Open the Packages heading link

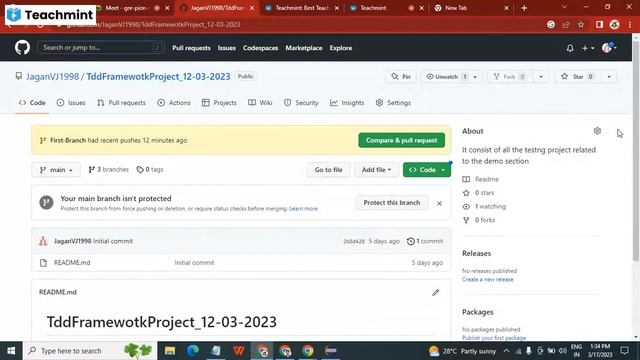click(478, 312)
